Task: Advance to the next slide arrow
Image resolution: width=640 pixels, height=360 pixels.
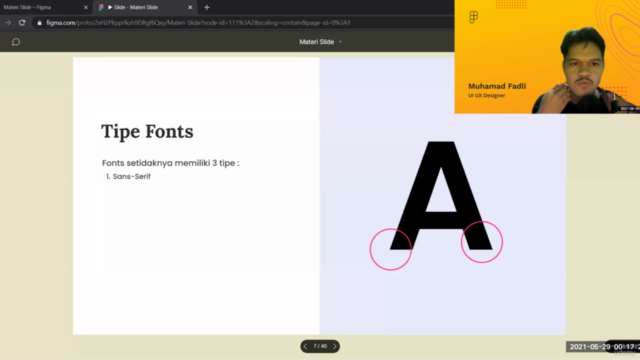Action: click(335, 347)
